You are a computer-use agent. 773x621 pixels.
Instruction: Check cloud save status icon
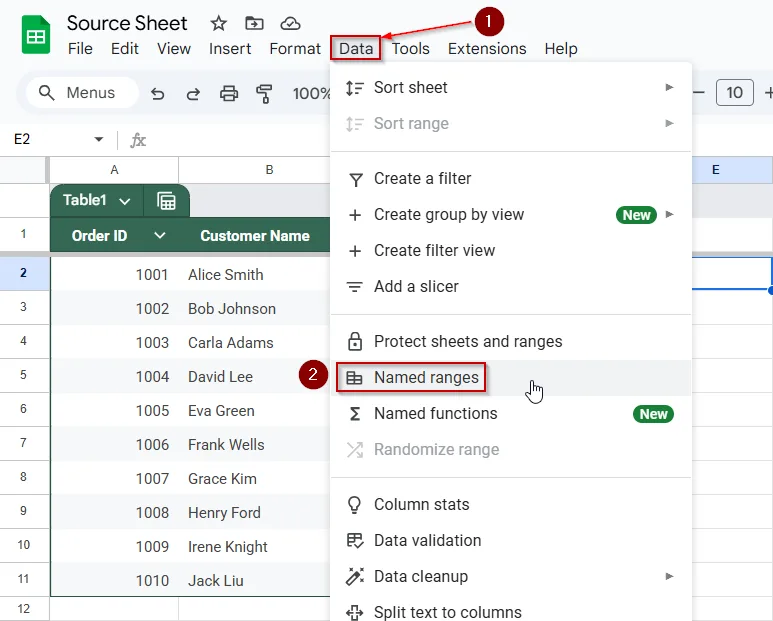[290, 23]
